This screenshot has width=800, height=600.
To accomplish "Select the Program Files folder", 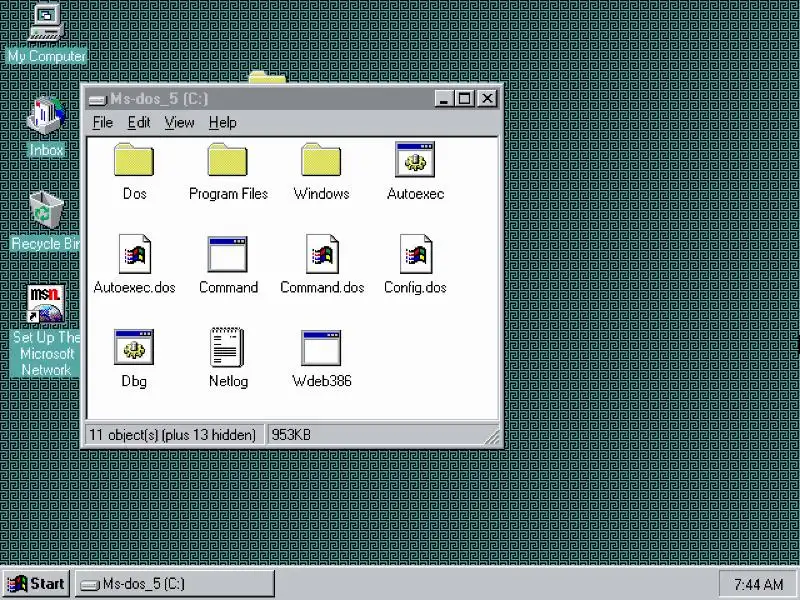I will [228, 160].
